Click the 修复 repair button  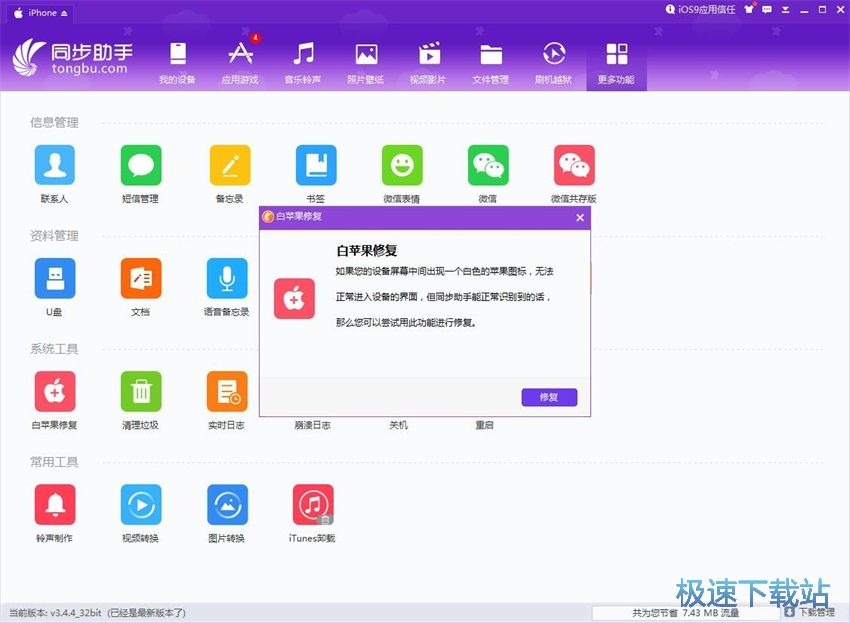coord(549,397)
